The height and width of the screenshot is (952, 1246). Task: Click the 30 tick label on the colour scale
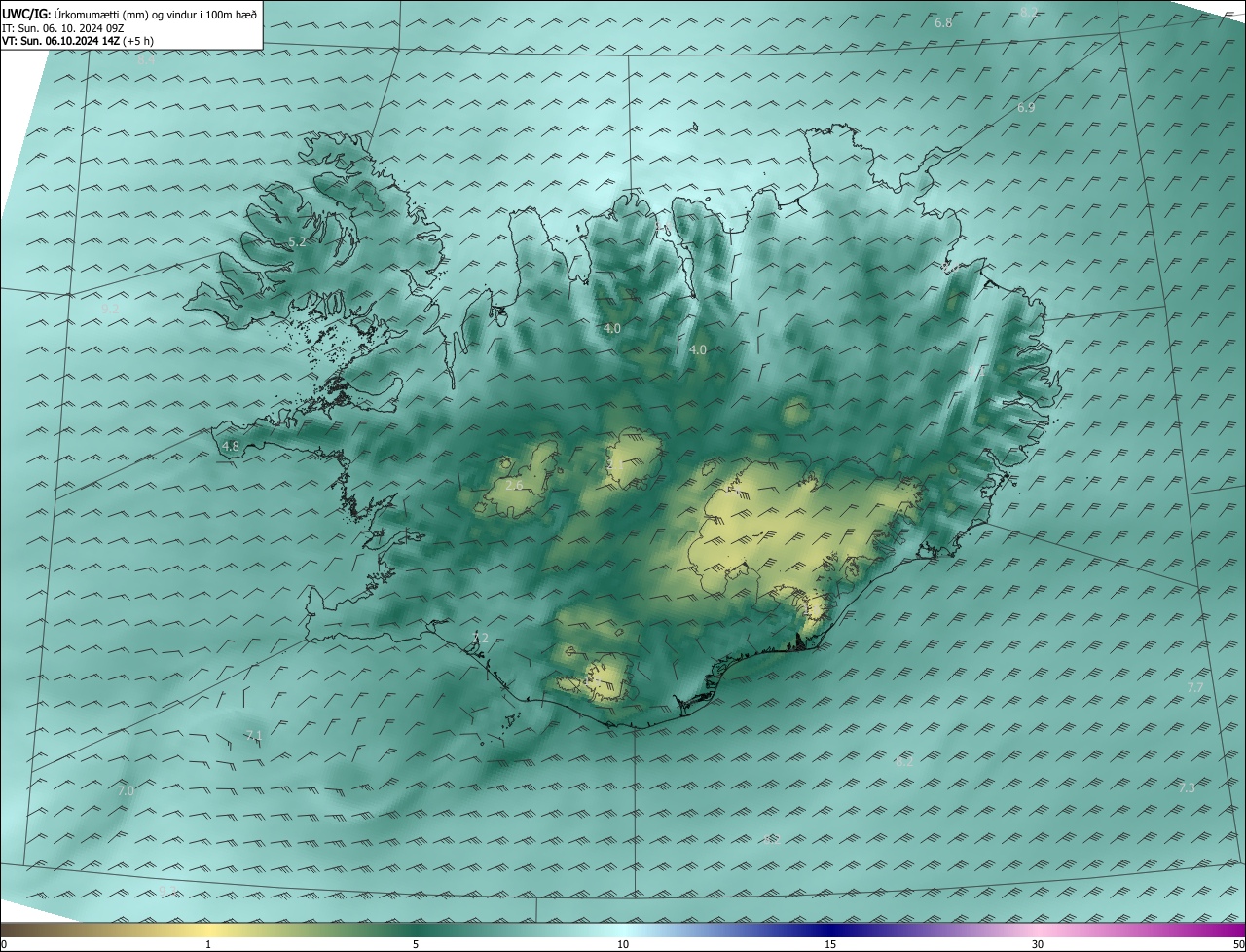click(1038, 945)
